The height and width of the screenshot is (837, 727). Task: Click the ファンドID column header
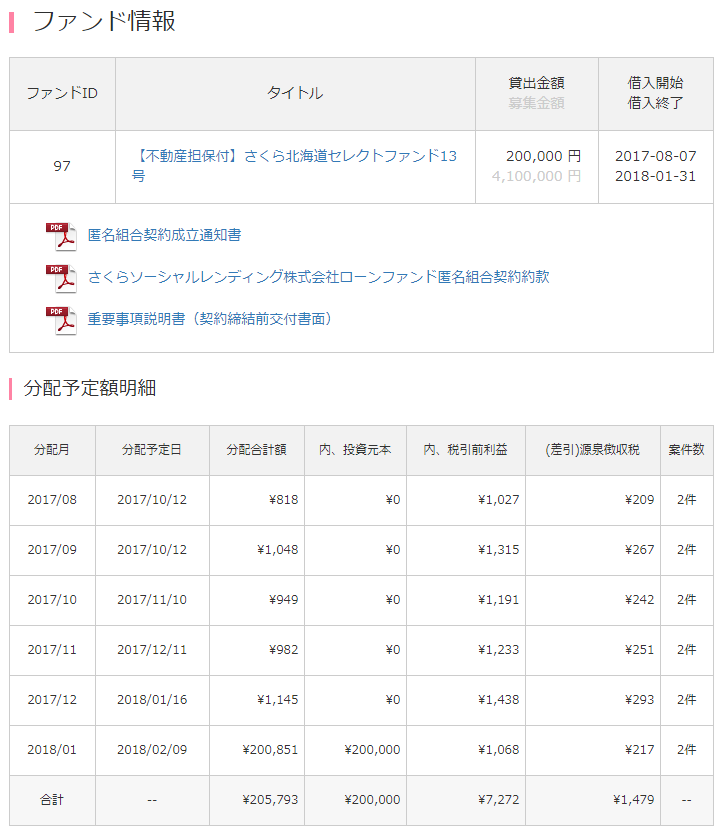[62, 94]
